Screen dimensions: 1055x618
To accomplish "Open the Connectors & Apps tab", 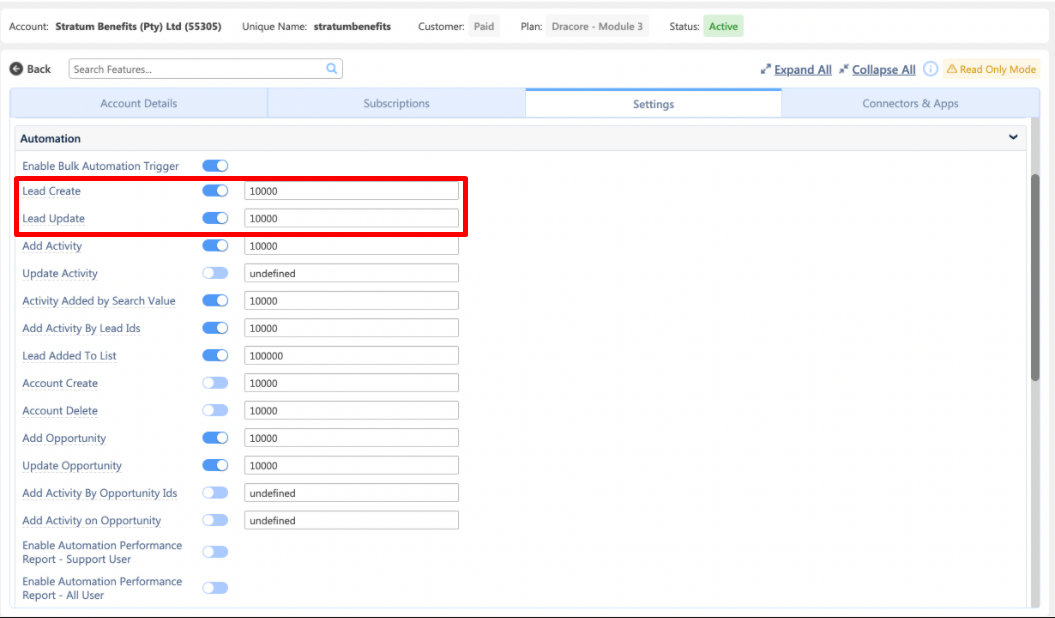I will coord(910,104).
